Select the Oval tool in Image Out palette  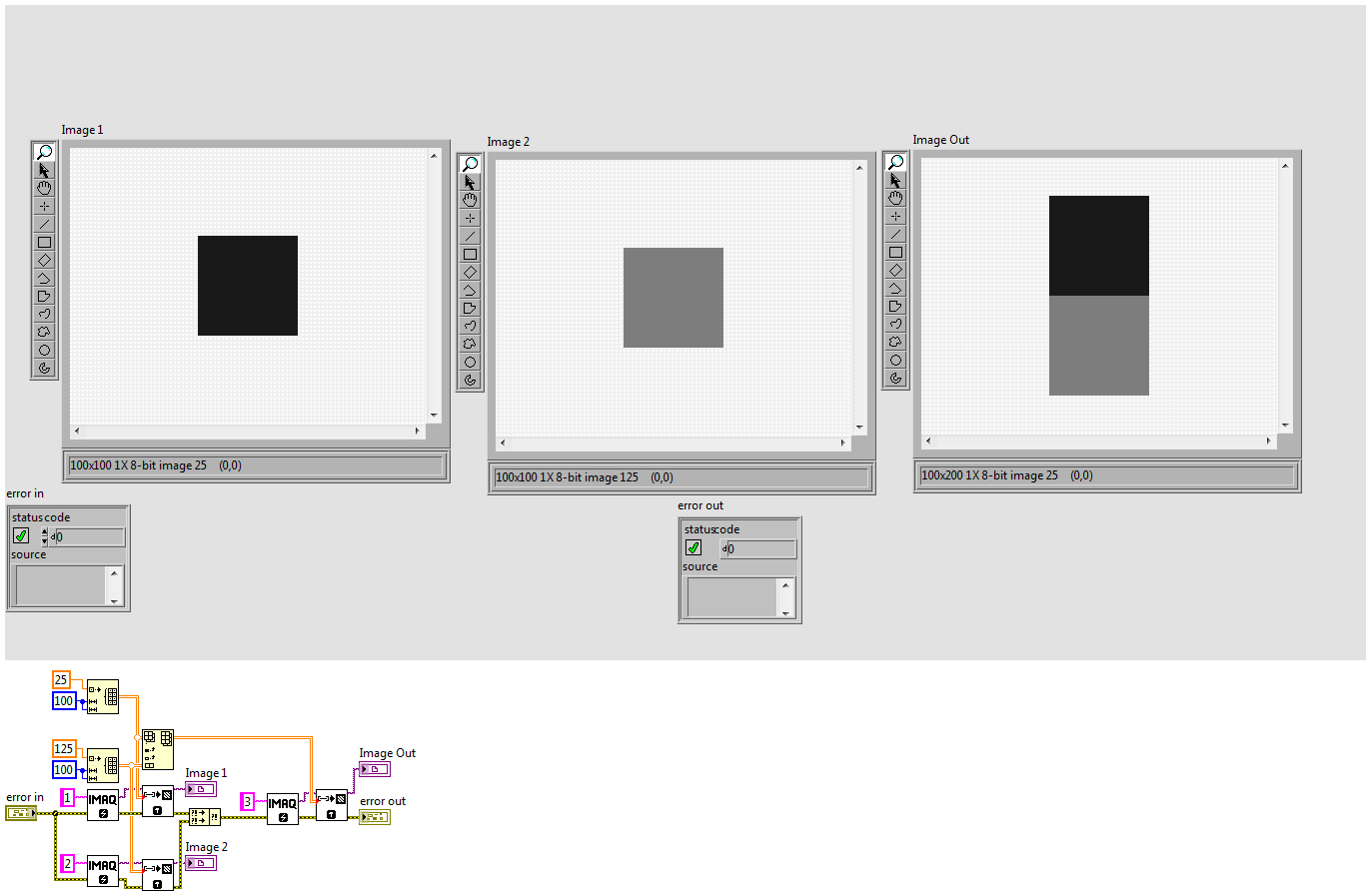(895, 360)
